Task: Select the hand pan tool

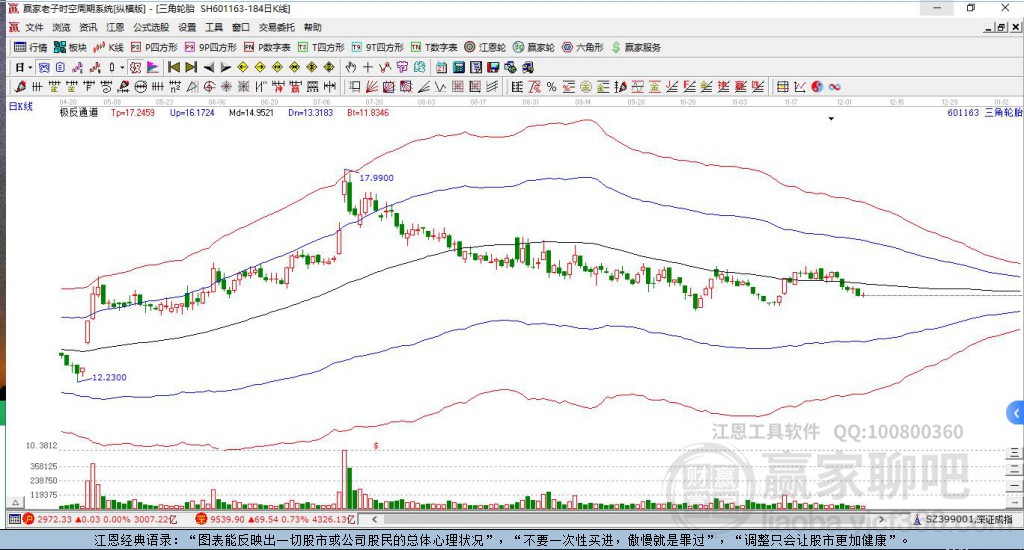Action: 350,67
